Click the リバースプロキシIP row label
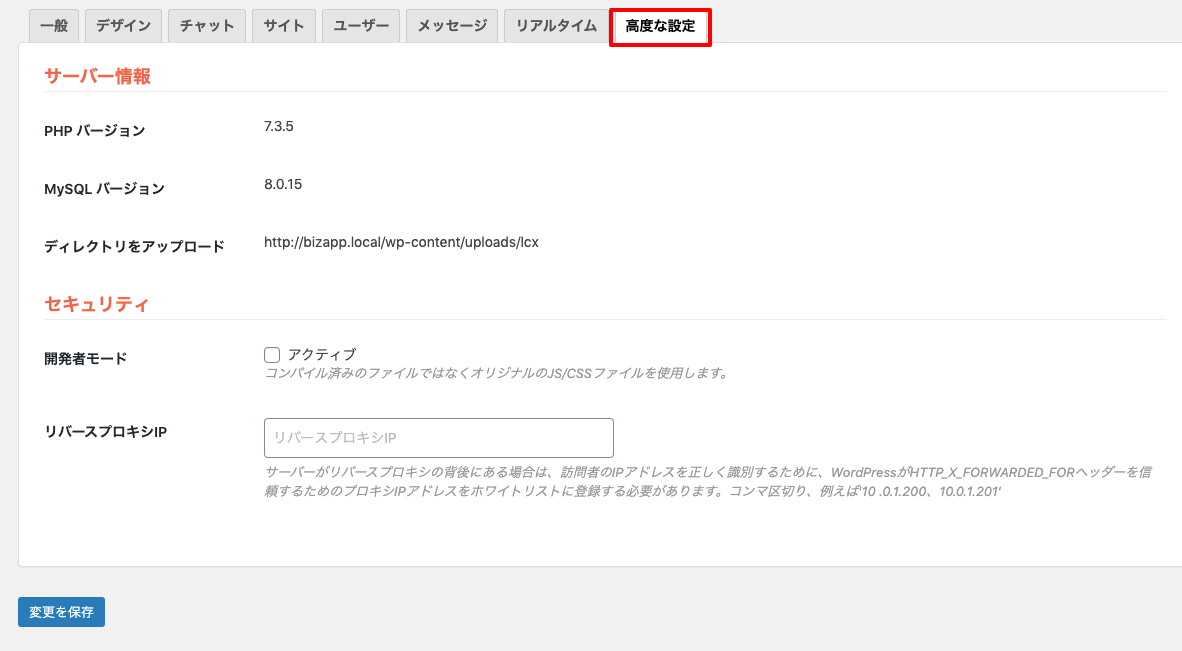 (x=106, y=432)
